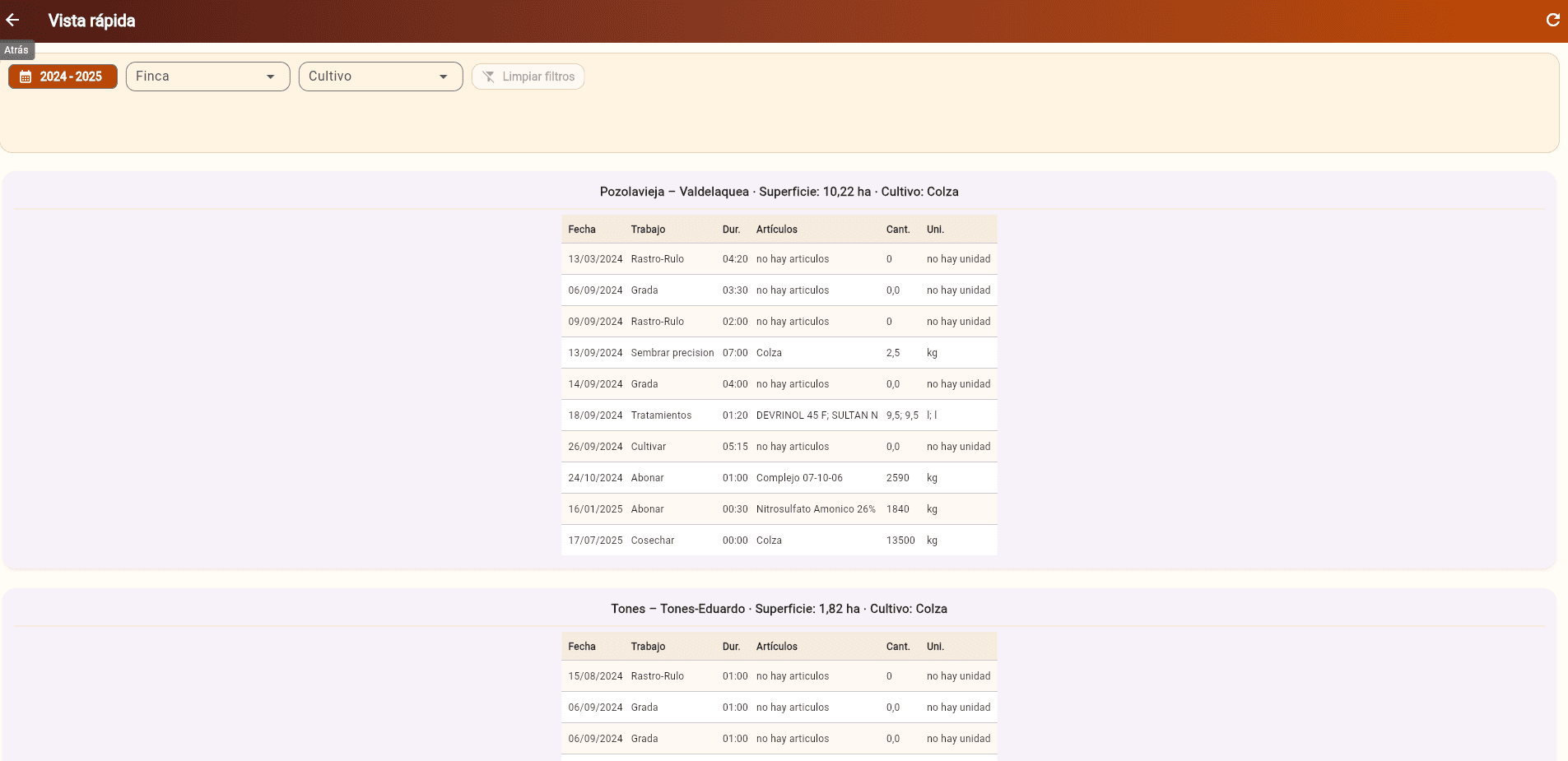Expand the Finca selector
1568x761 pixels.
pyautogui.click(x=207, y=77)
